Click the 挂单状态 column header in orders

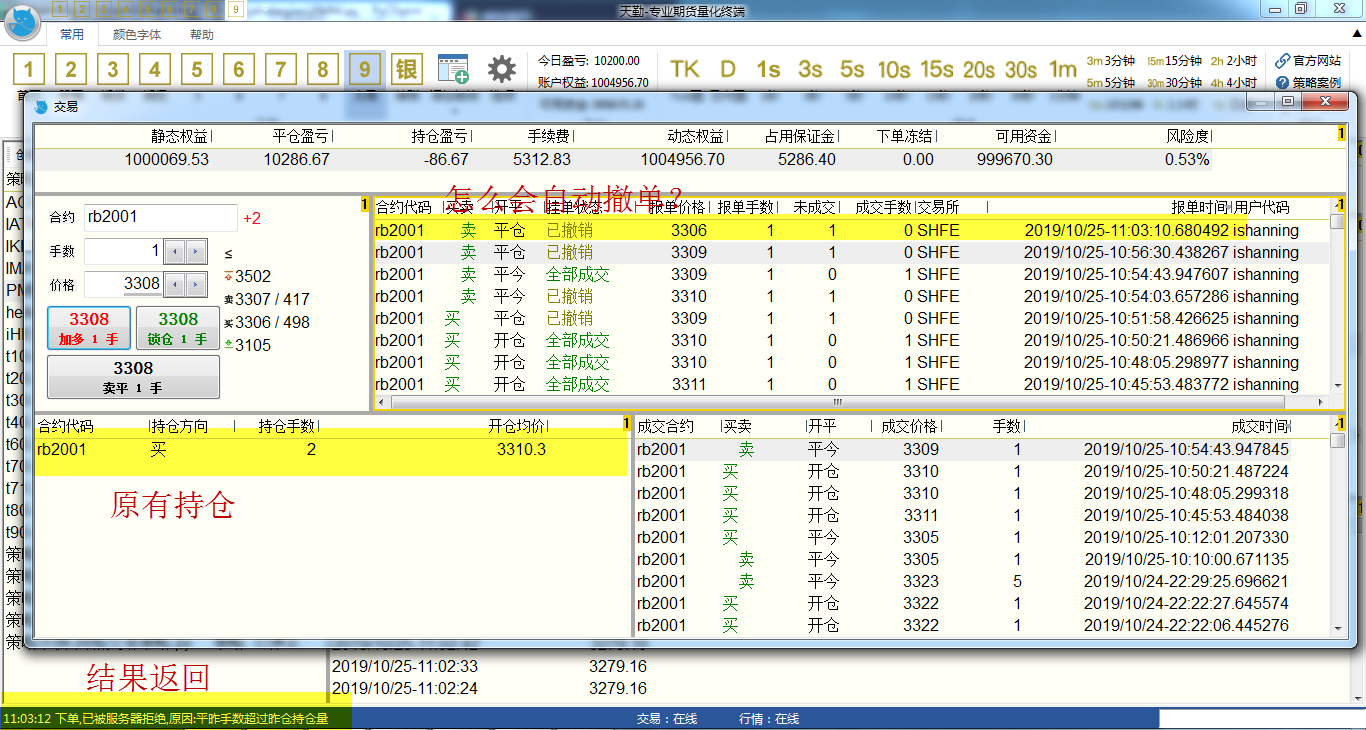pyautogui.click(x=574, y=208)
